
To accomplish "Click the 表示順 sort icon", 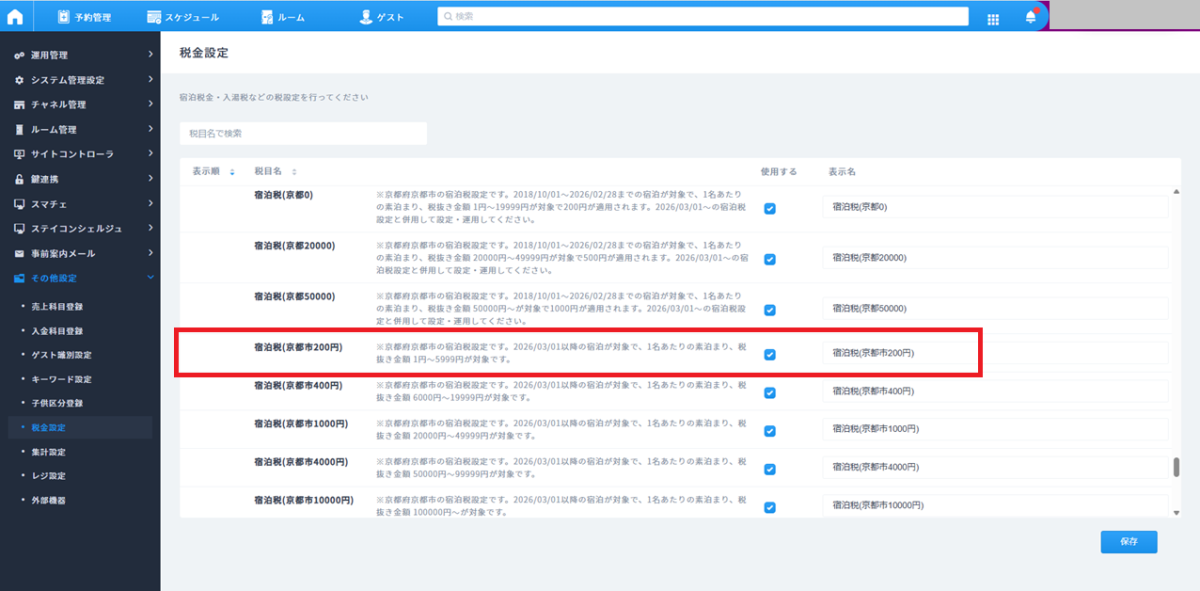I will click(x=232, y=172).
